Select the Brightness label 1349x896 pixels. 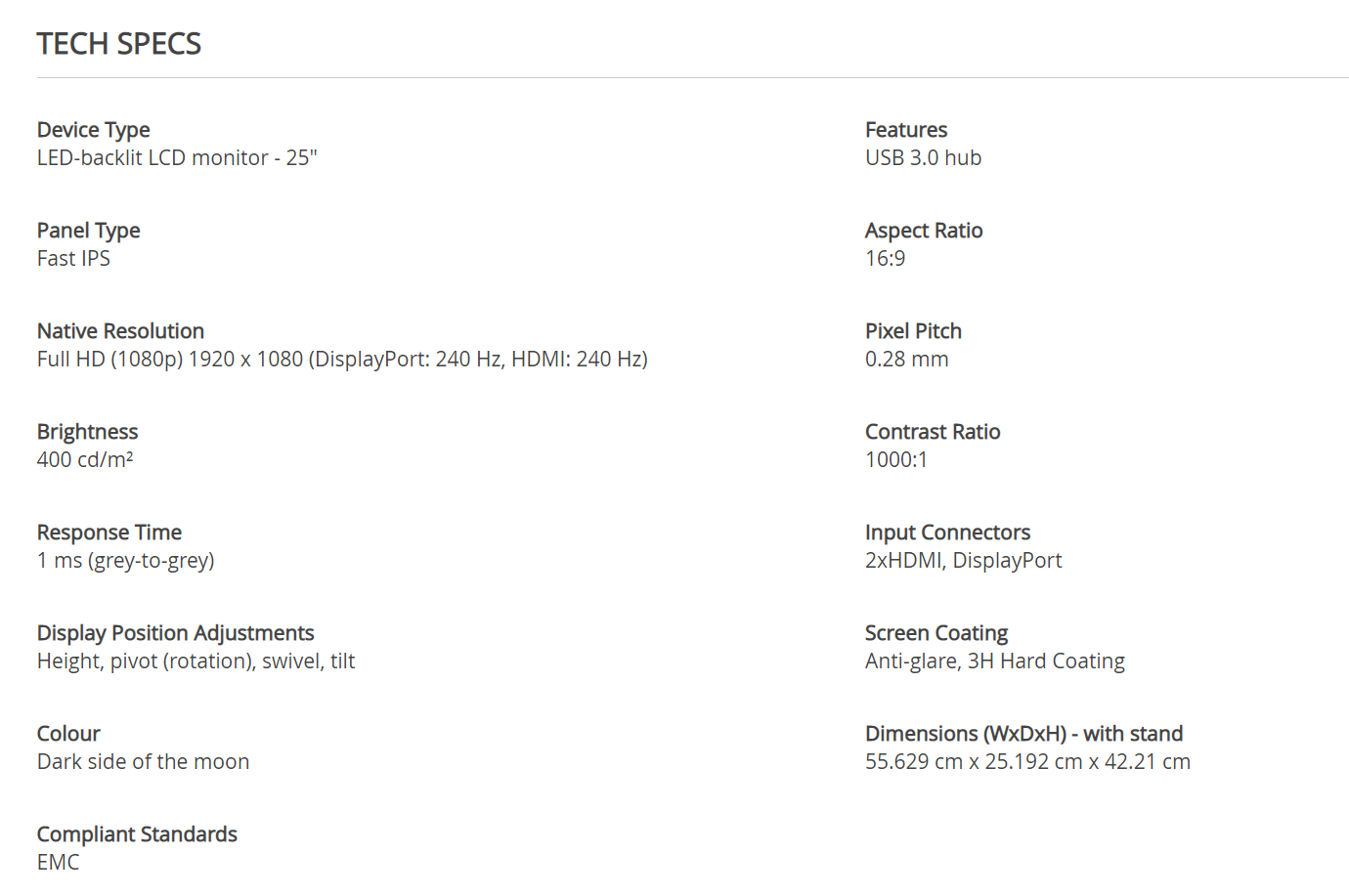[88, 432]
